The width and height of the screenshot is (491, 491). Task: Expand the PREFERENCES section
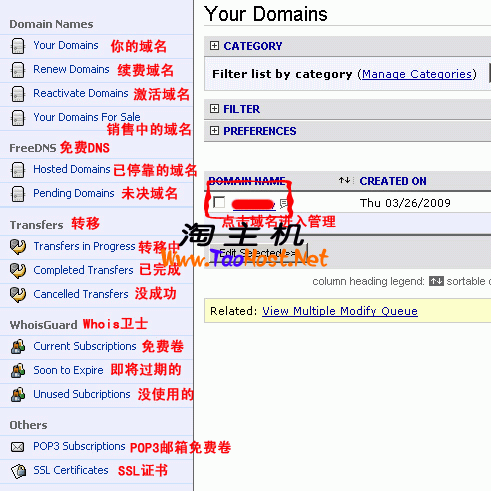click(214, 131)
